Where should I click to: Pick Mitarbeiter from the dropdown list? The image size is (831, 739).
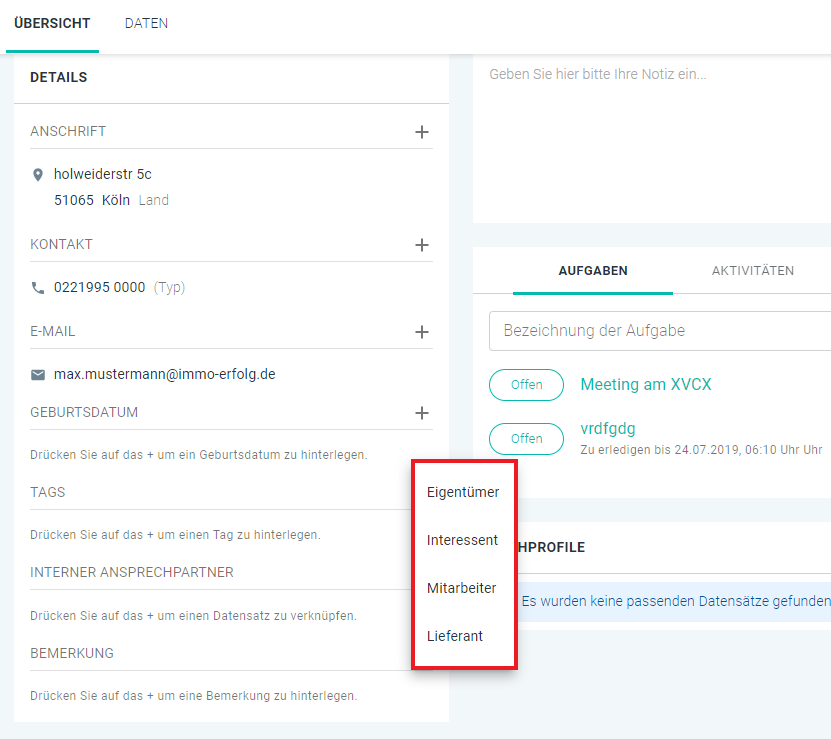pyautogui.click(x=461, y=588)
